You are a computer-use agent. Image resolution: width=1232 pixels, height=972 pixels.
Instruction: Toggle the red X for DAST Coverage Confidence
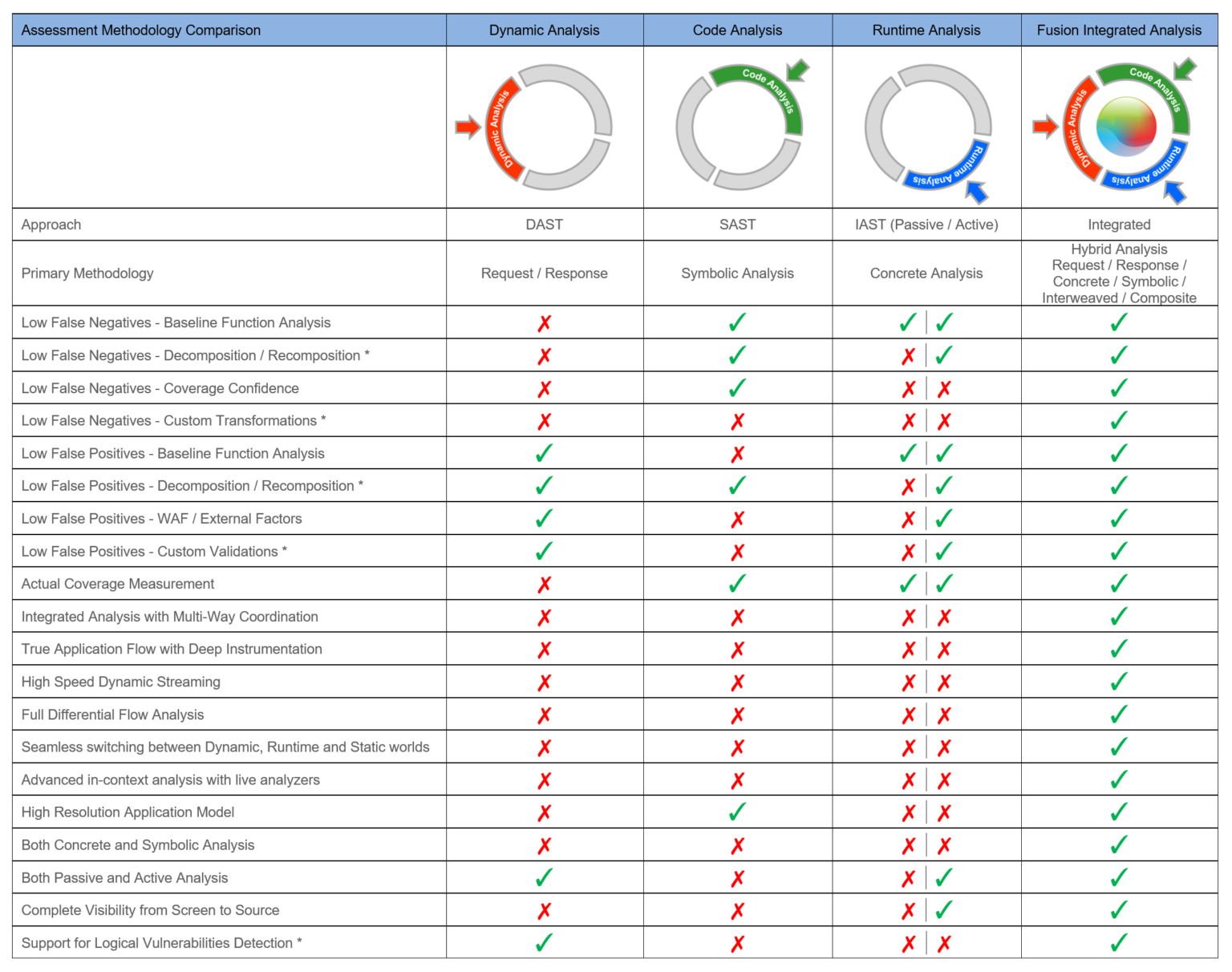[544, 388]
